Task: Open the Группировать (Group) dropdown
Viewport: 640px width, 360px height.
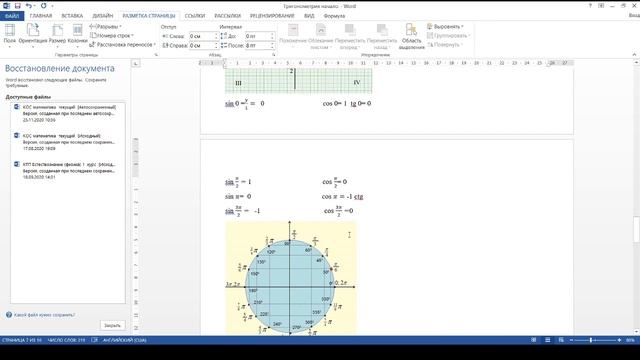Action: [449, 36]
